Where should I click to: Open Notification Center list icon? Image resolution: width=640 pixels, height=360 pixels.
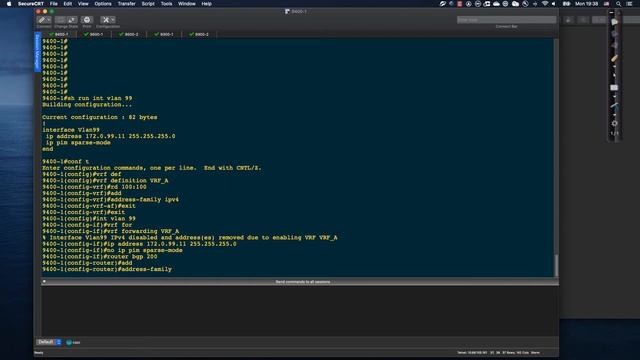[629, 4]
